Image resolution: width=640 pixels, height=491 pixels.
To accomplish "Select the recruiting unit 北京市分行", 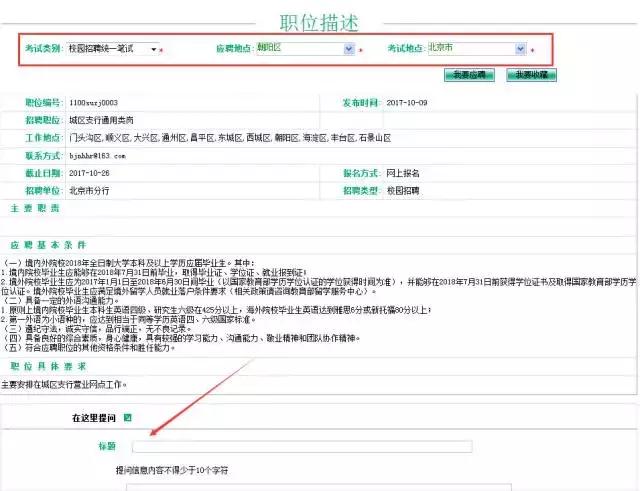I will click(89, 191).
